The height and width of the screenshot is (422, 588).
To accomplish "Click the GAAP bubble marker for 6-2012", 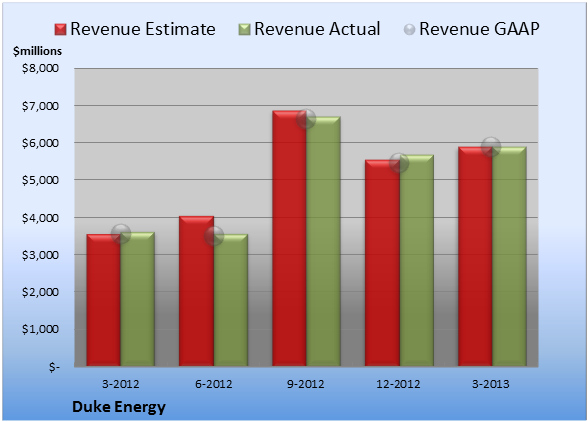I will [214, 236].
